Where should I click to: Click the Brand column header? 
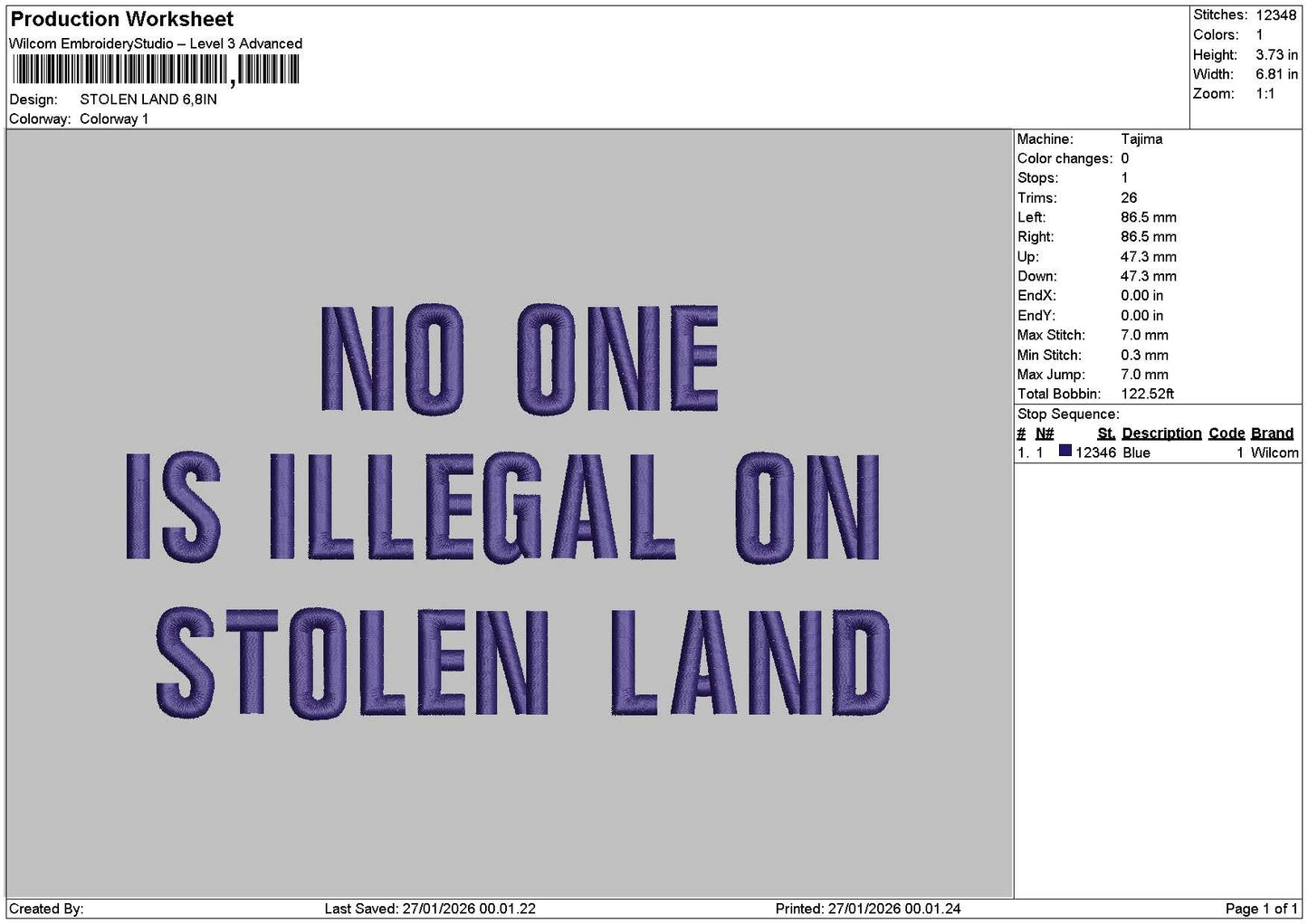1272,433
